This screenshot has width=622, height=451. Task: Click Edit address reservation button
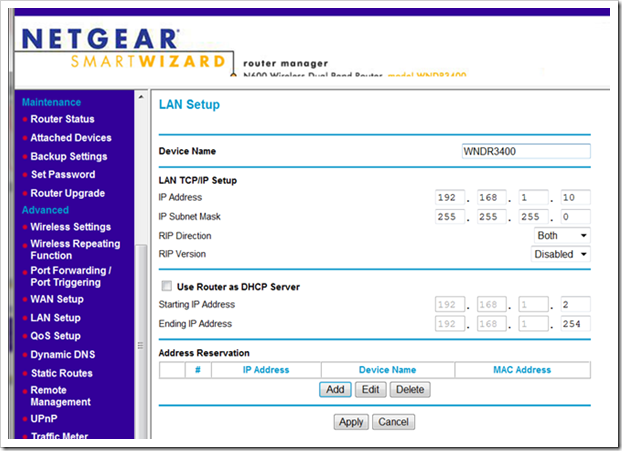371,390
